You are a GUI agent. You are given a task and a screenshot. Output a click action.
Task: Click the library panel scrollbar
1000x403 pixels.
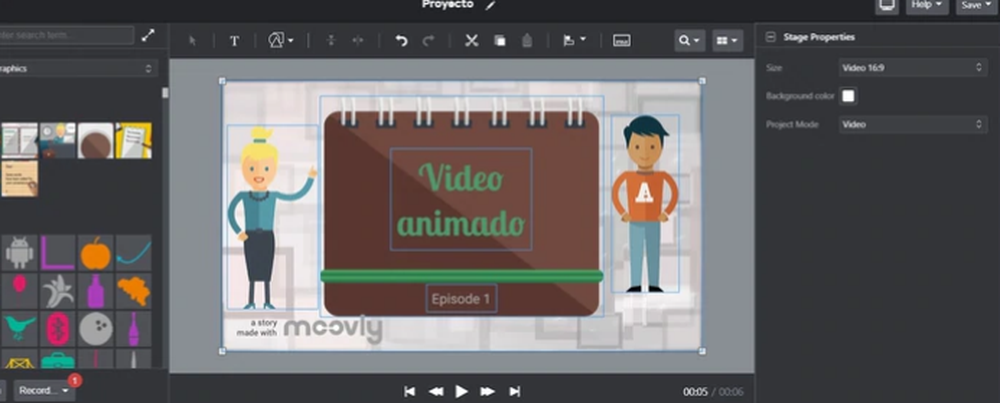click(x=165, y=93)
